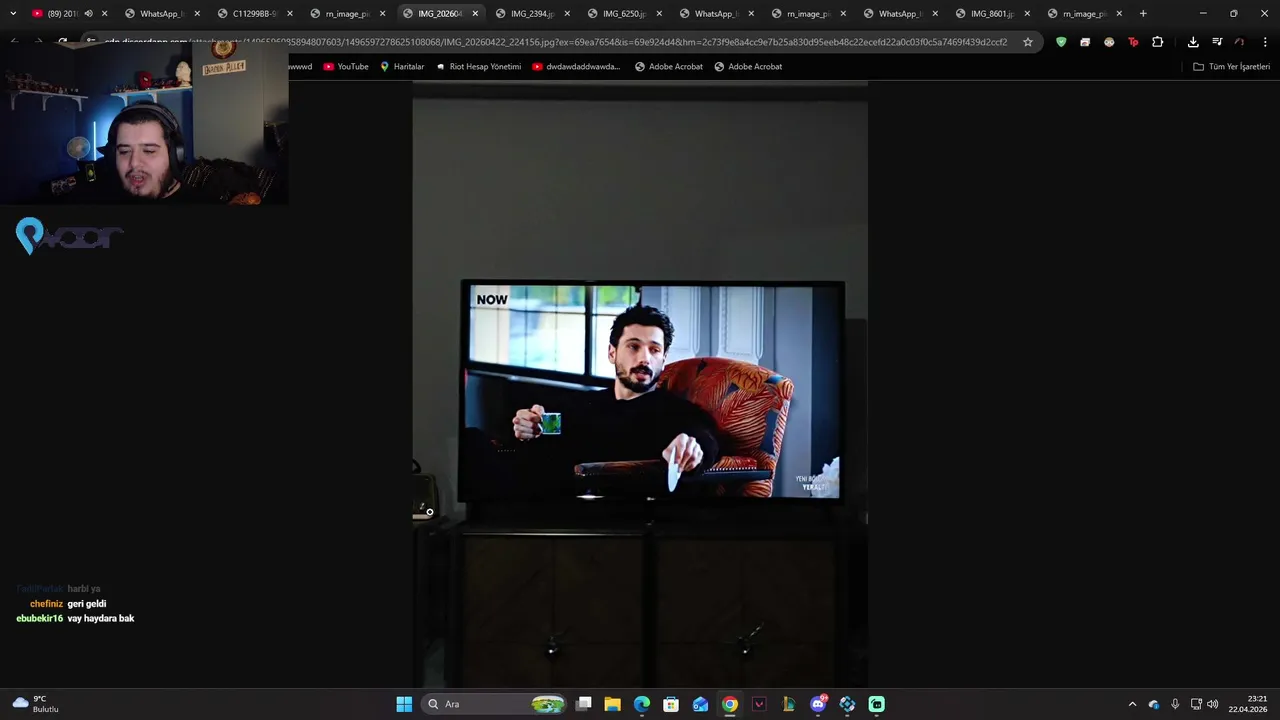
Task: Mute audio on the YouTube tab
Action: [x=88, y=14]
